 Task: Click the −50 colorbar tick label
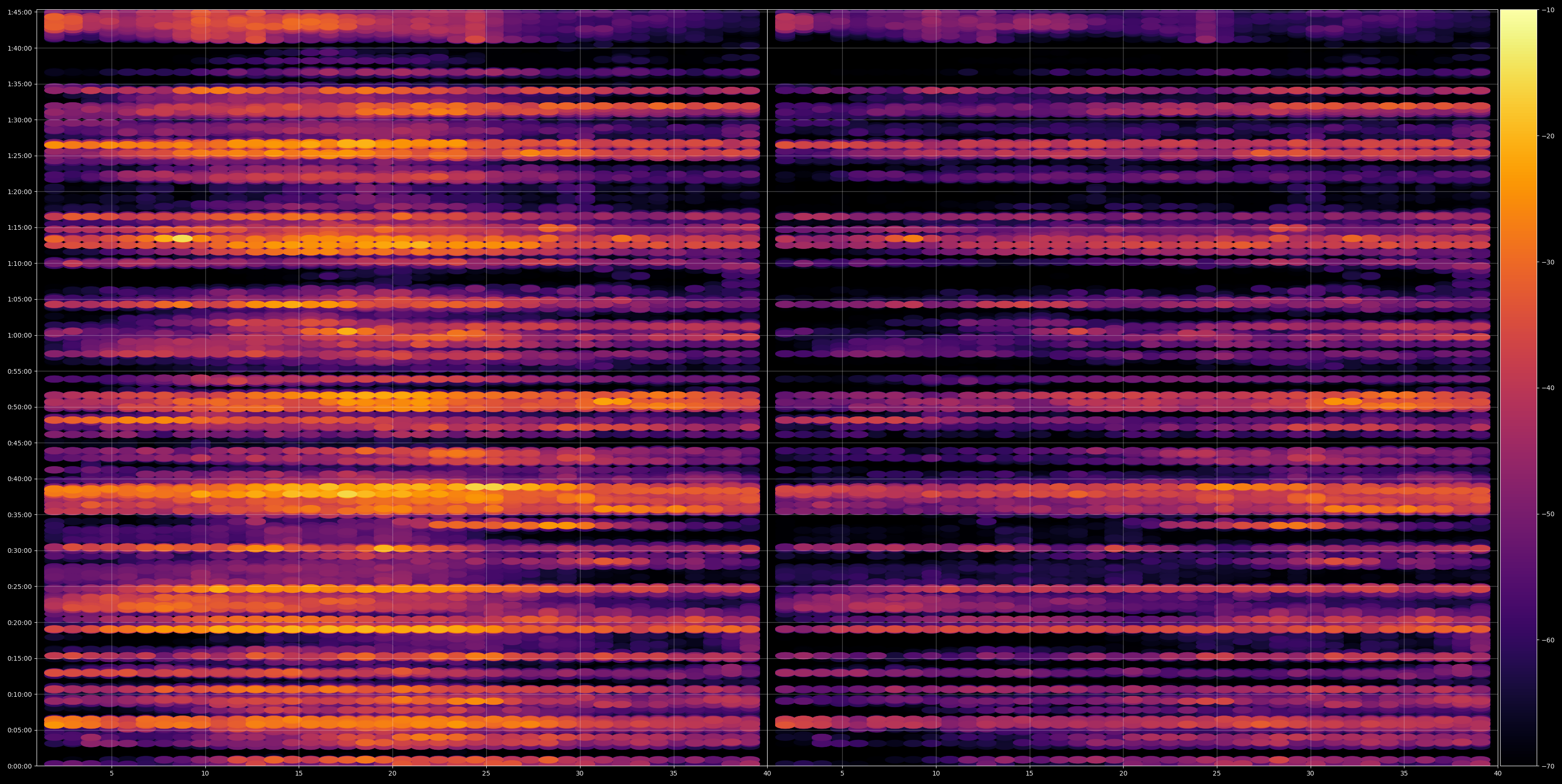[1548, 514]
